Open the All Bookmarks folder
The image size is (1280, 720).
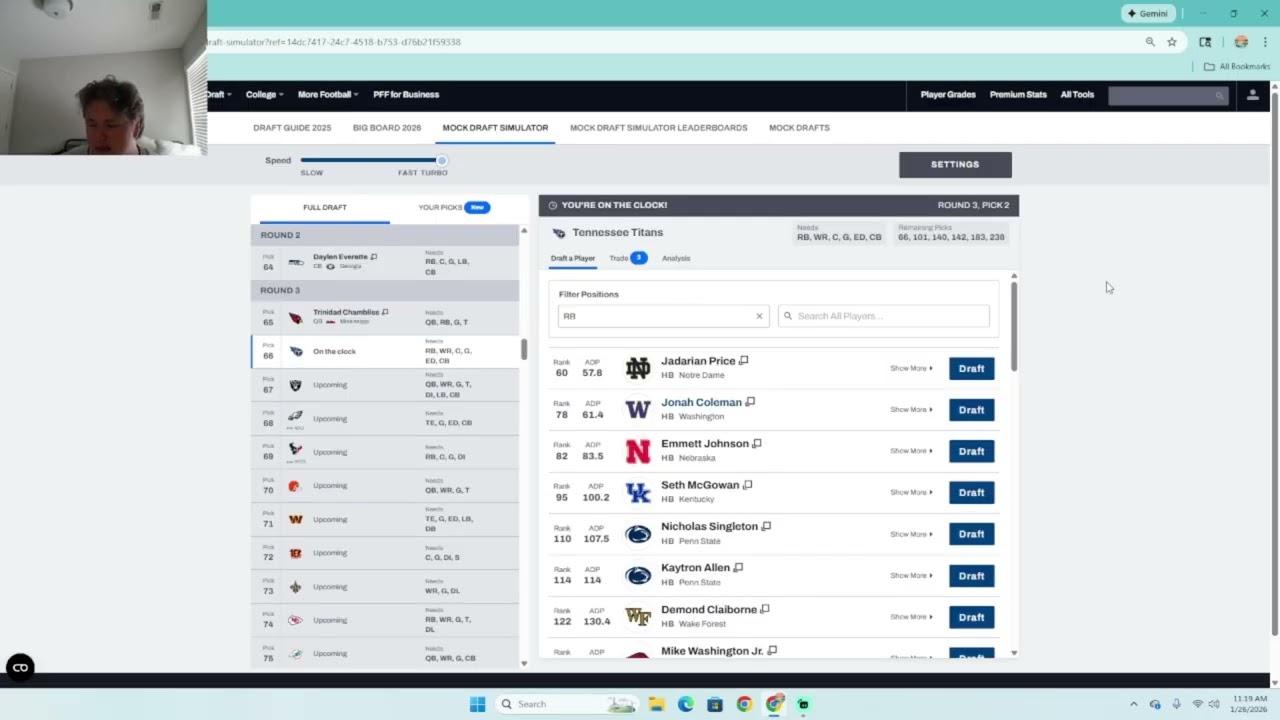click(x=1237, y=66)
